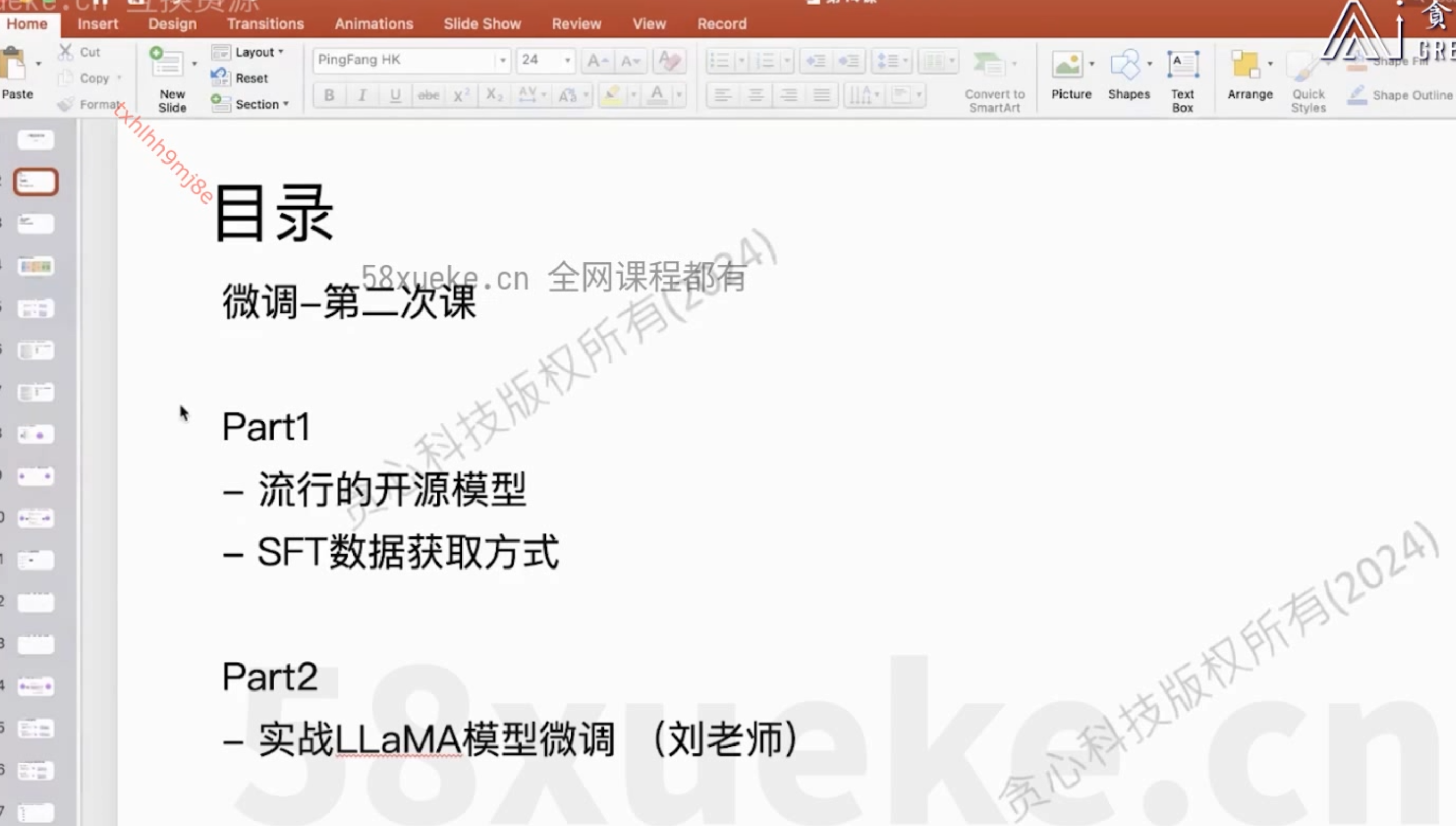Insert a Text Box
Viewport: 1456px width, 826px height.
coord(1182,66)
